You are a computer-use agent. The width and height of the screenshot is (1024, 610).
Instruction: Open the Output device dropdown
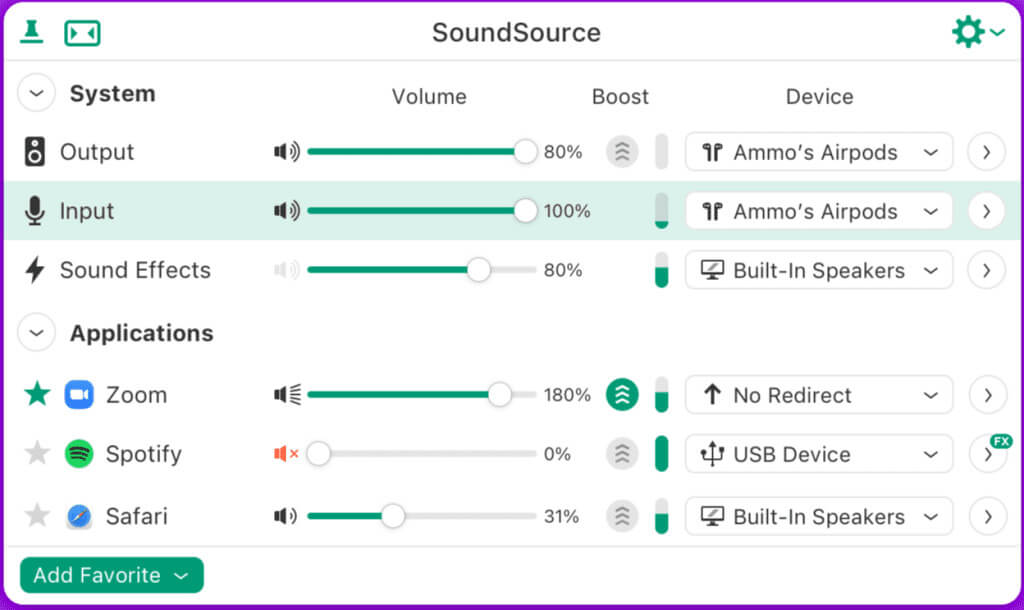click(819, 152)
